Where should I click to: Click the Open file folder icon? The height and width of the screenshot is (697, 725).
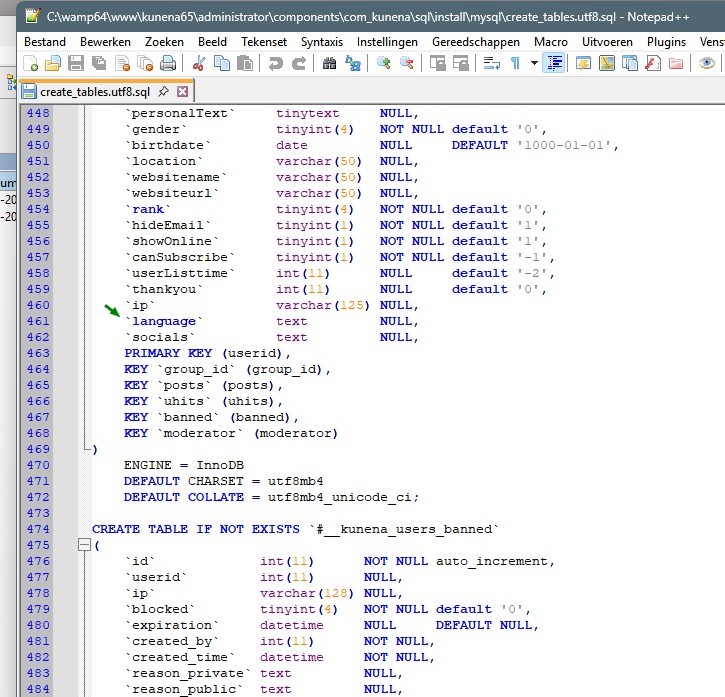tap(53, 63)
